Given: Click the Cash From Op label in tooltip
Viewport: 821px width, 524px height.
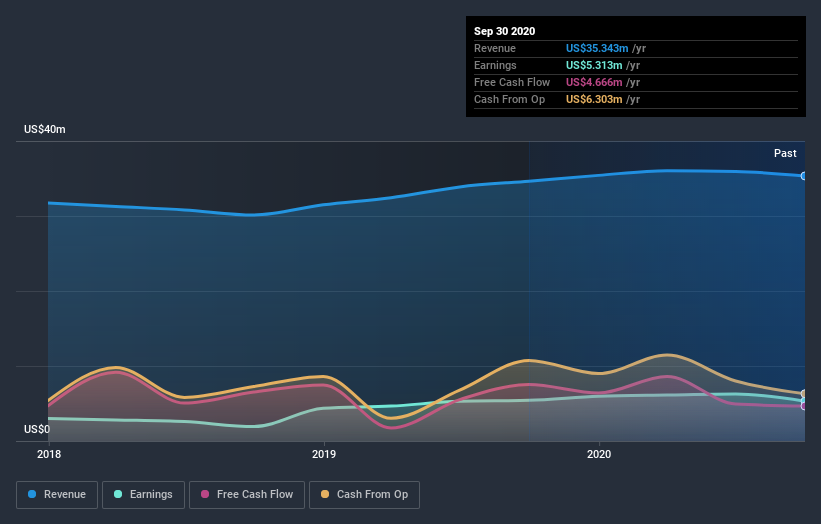Looking at the screenshot, I should point(509,99).
